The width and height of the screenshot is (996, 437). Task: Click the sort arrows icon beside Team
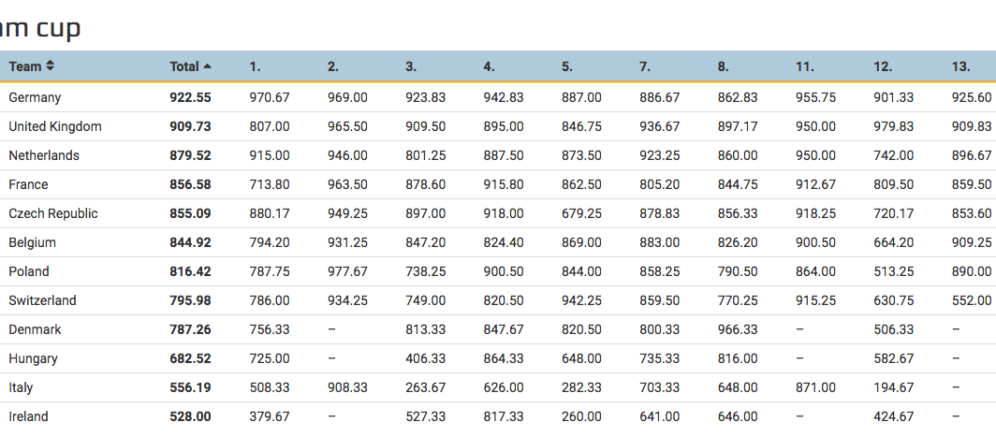click(50, 67)
